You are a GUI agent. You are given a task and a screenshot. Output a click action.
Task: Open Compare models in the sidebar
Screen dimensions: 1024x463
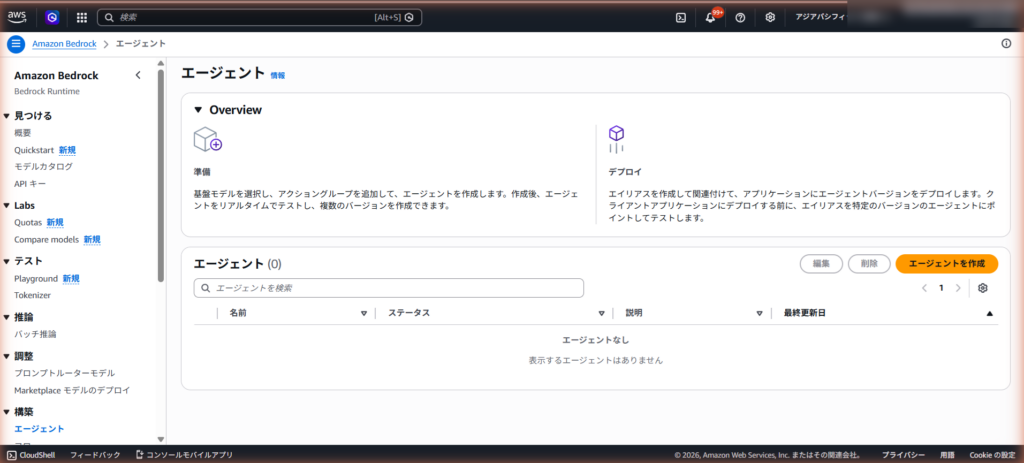coord(46,239)
